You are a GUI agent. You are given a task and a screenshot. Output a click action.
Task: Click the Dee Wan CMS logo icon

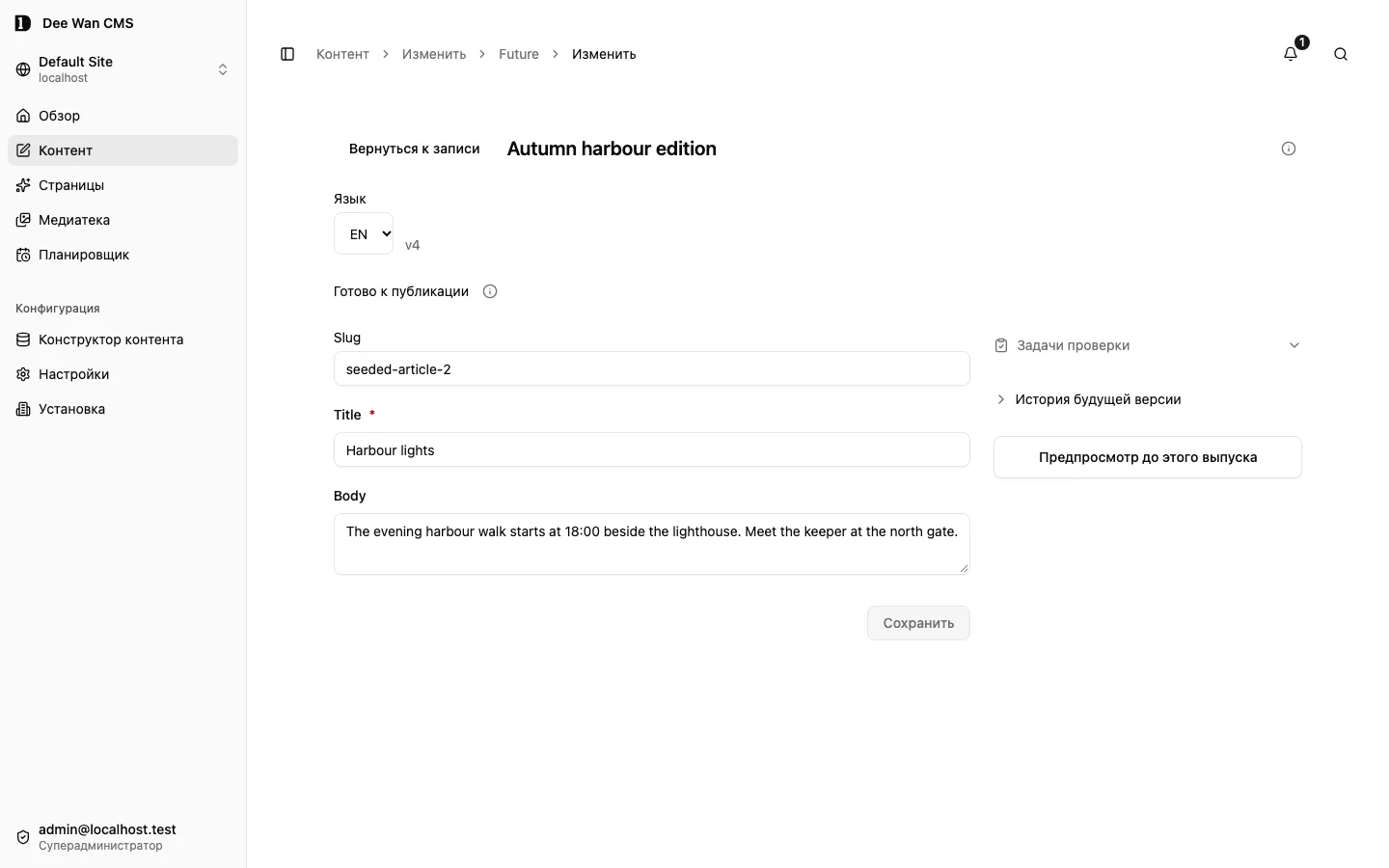pyautogui.click(x=23, y=23)
